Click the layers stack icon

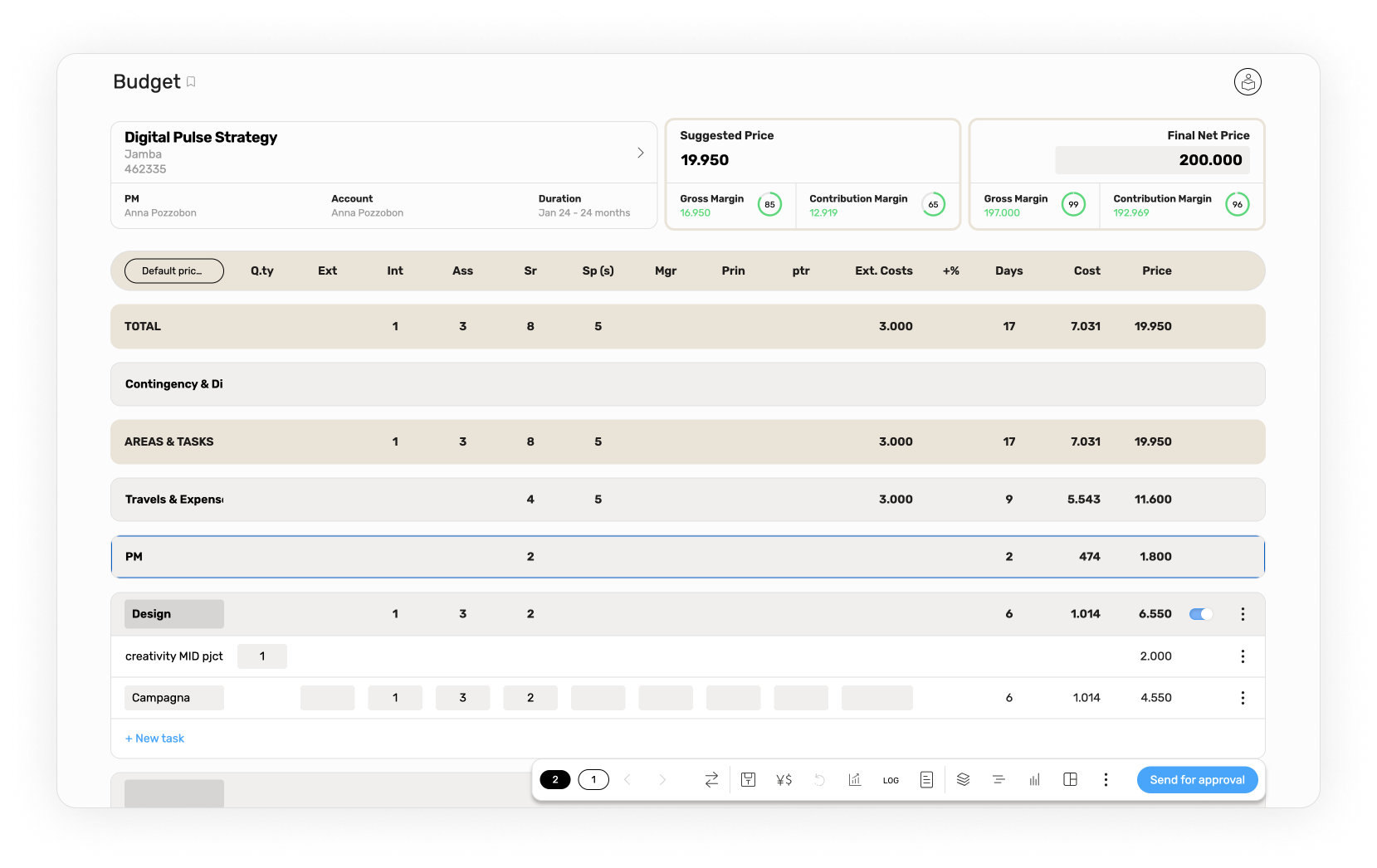point(963,780)
